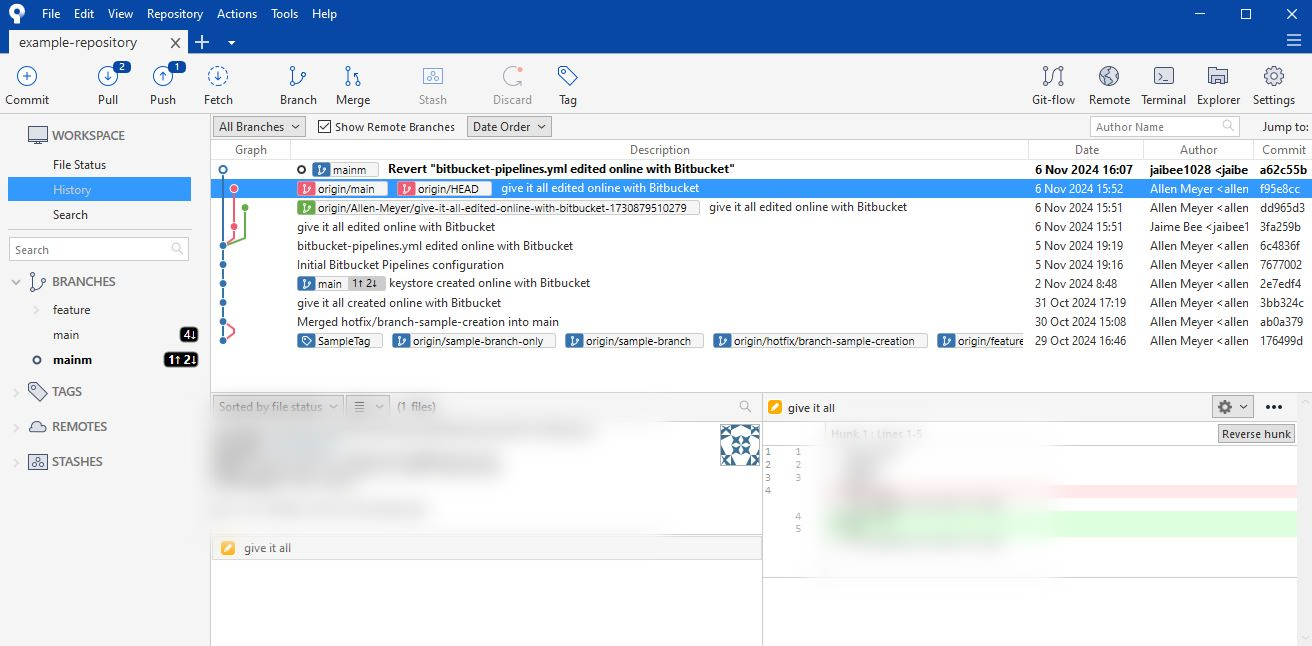Viewport: 1312px width, 646px height.
Task: Push commits with the Push icon
Action: click(163, 77)
